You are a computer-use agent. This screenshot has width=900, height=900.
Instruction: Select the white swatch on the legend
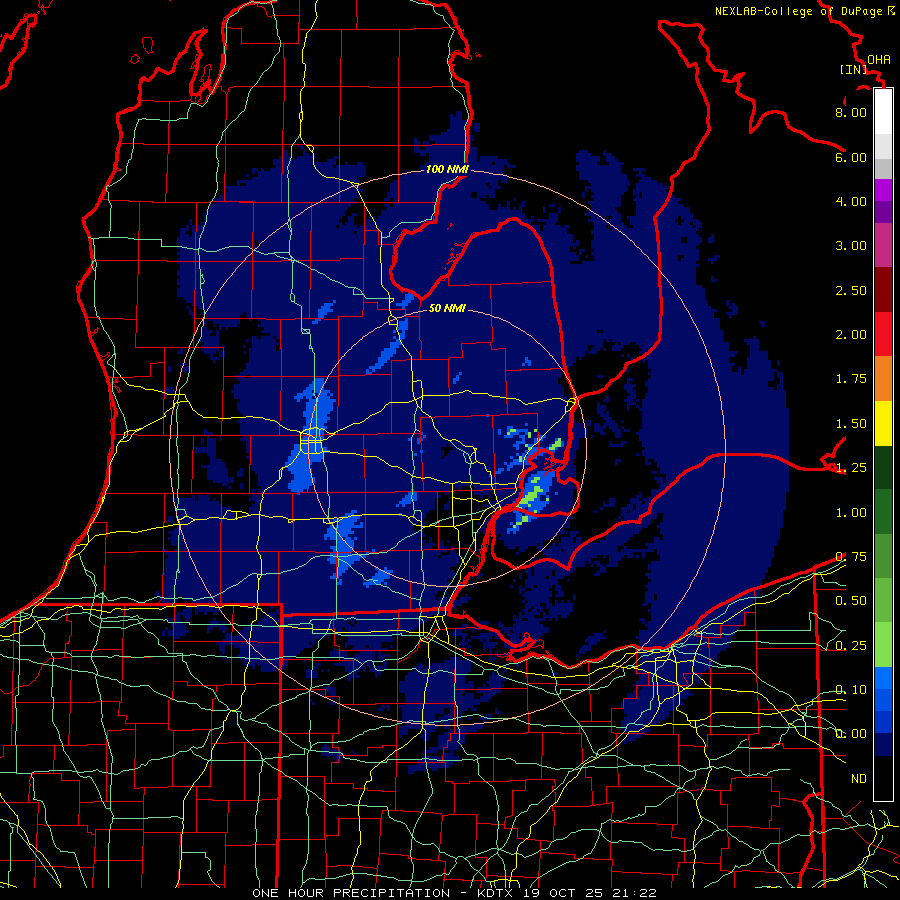click(x=883, y=111)
